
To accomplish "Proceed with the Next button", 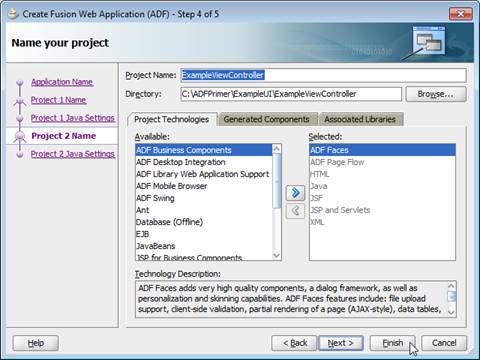I will coord(341,343).
